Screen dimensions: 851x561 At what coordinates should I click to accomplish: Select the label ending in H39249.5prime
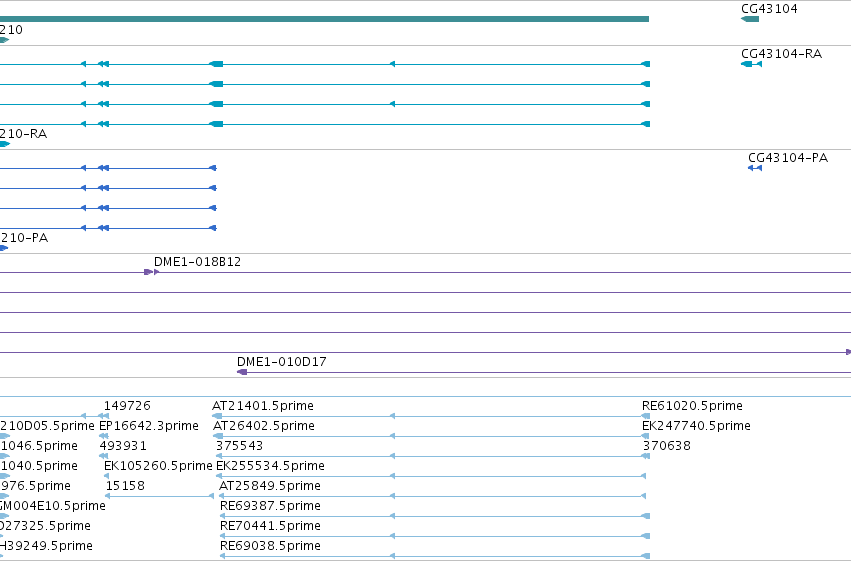(46, 546)
